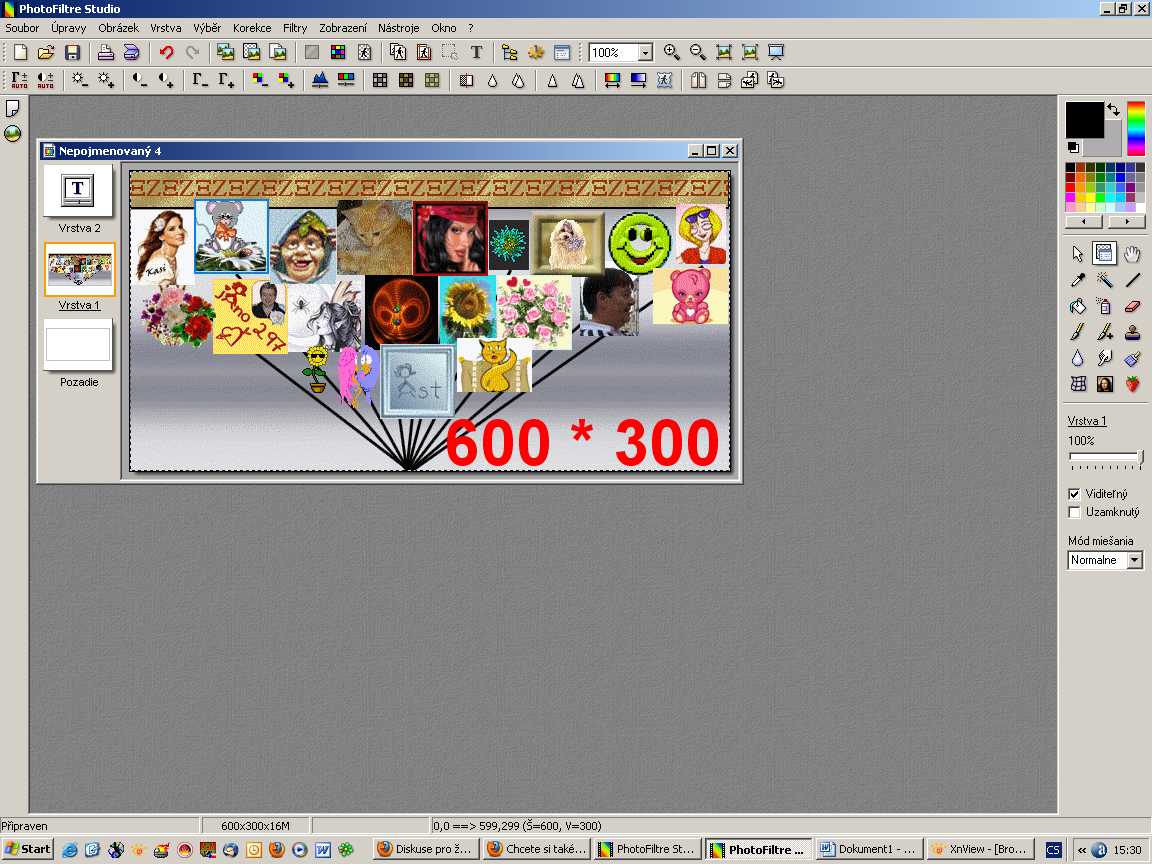This screenshot has height=864, width=1152.
Task: Click the Zoom in magnifier icon
Action: (671, 52)
